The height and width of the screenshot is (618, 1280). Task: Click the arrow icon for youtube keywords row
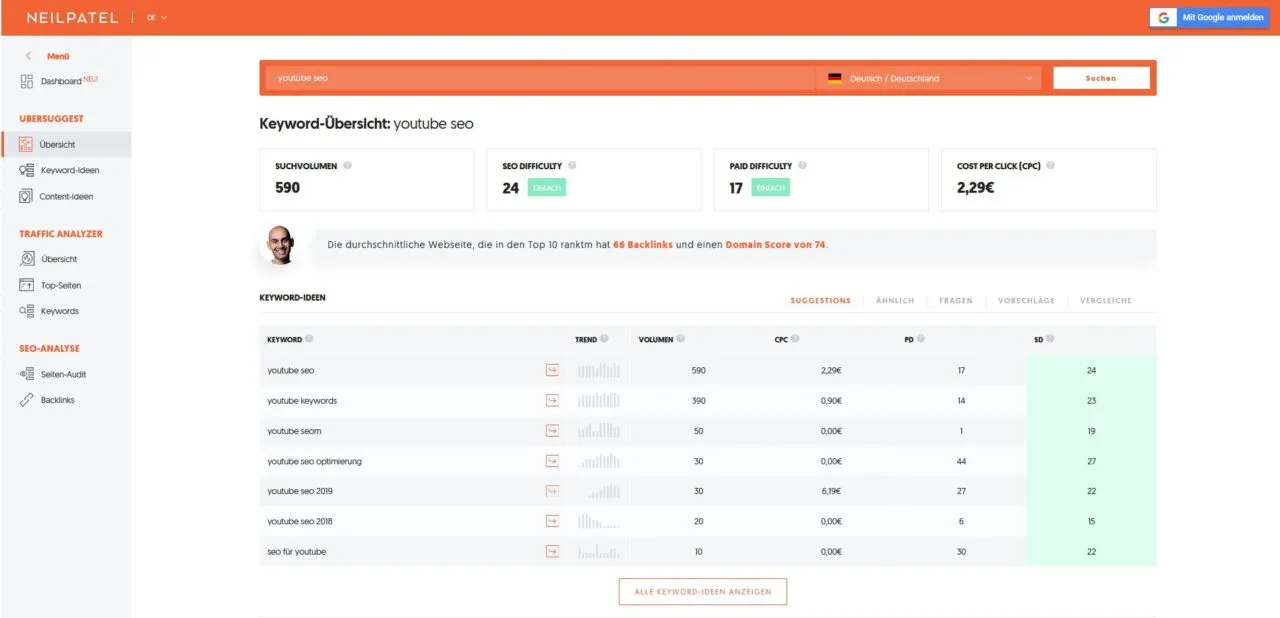[x=552, y=400]
